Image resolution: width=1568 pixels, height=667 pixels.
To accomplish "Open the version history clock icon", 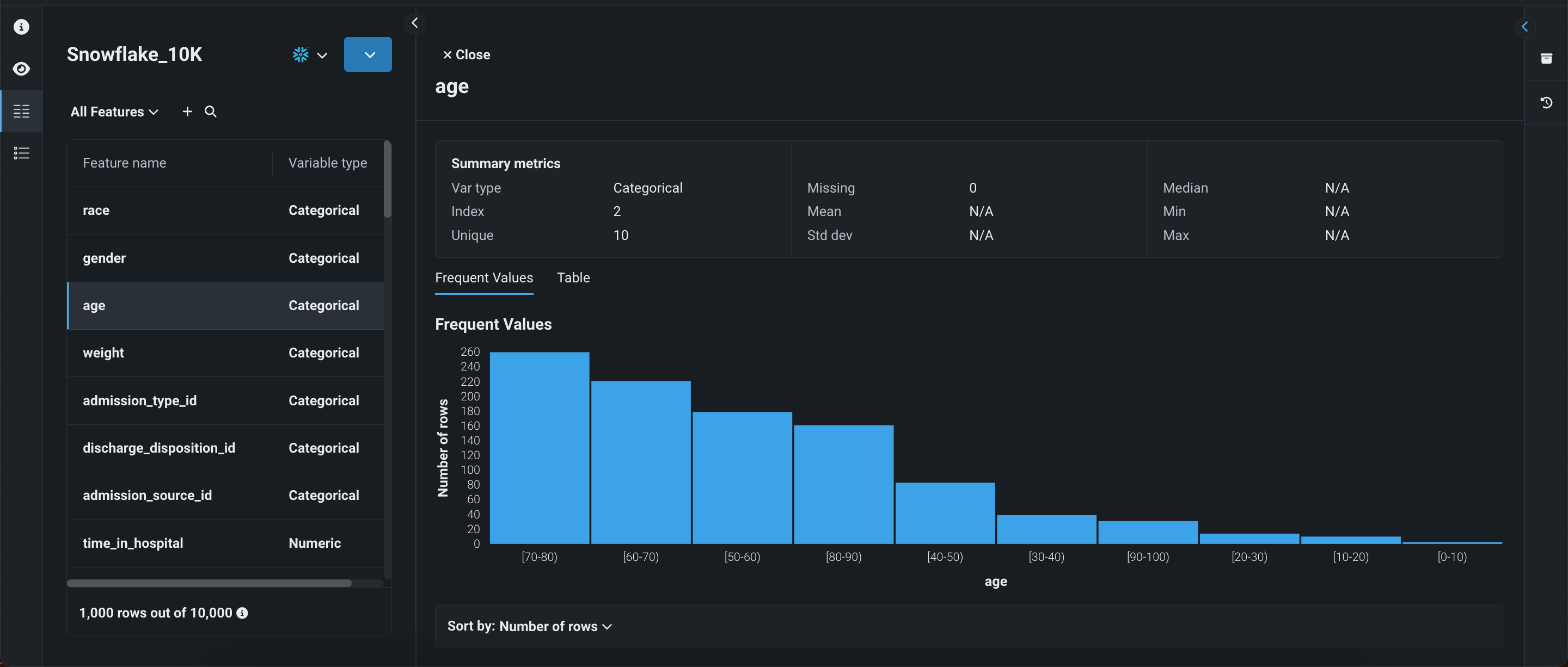I will coord(1546,102).
